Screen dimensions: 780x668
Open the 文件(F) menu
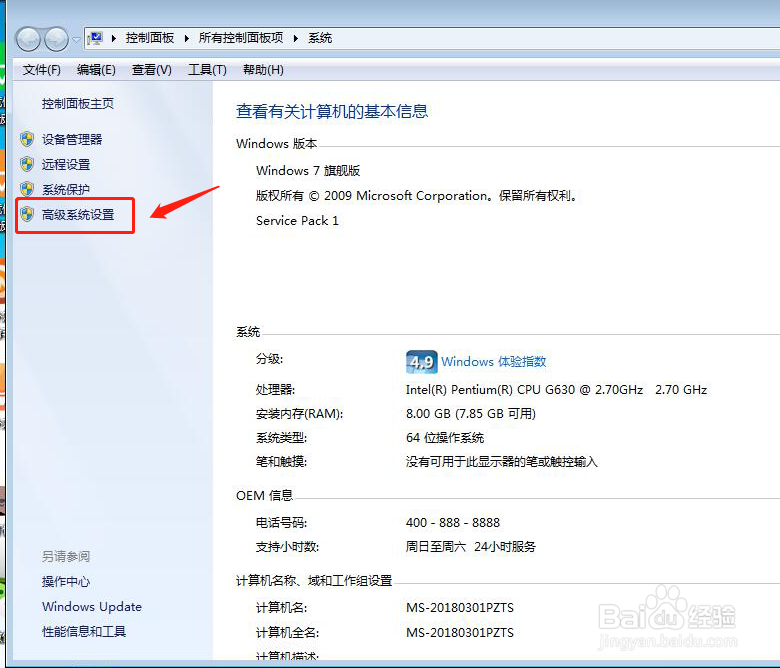(42, 70)
